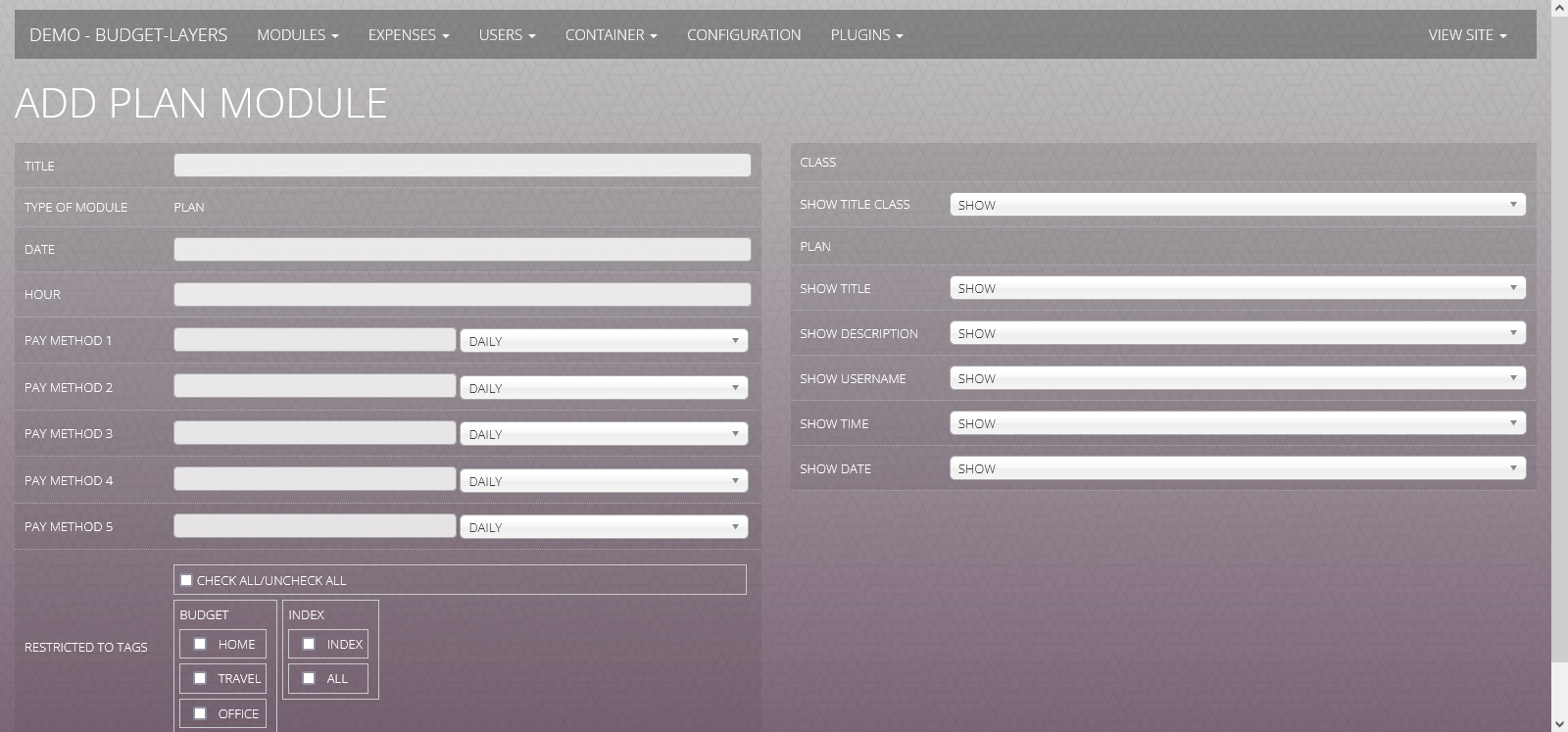1568x732 pixels.
Task: Select the INDEX tag checkbox
Action: pyautogui.click(x=309, y=644)
